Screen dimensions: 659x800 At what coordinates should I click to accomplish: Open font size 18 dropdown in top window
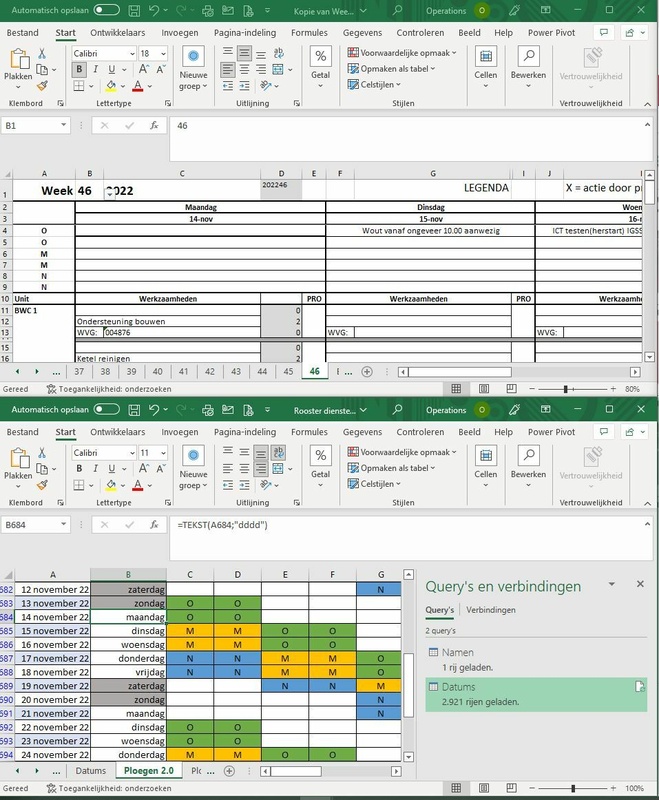tap(163, 54)
